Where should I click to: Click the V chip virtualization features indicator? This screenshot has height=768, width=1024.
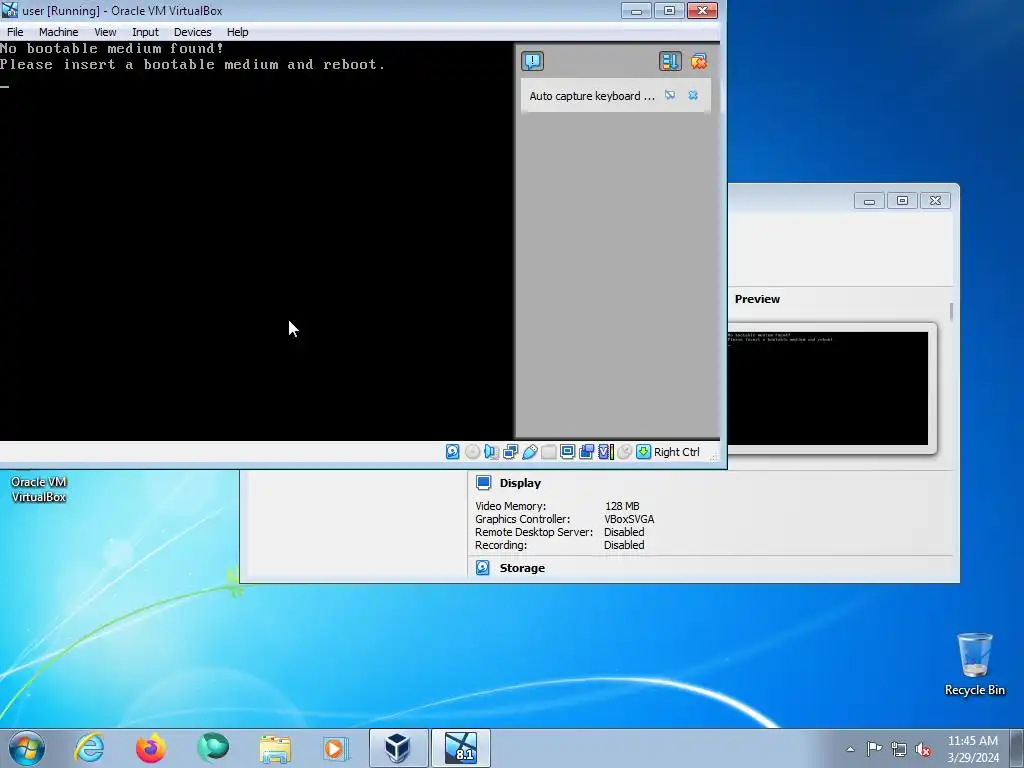(x=605, y=452)
